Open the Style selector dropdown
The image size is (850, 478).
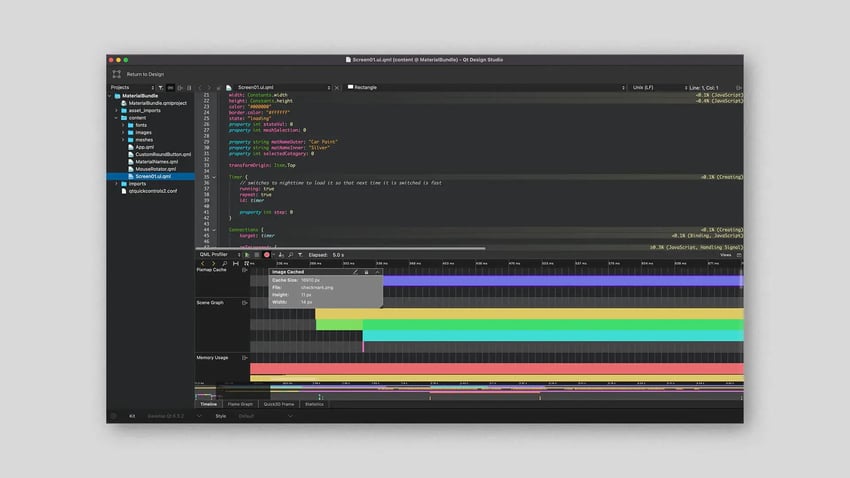tap(266, 416)
